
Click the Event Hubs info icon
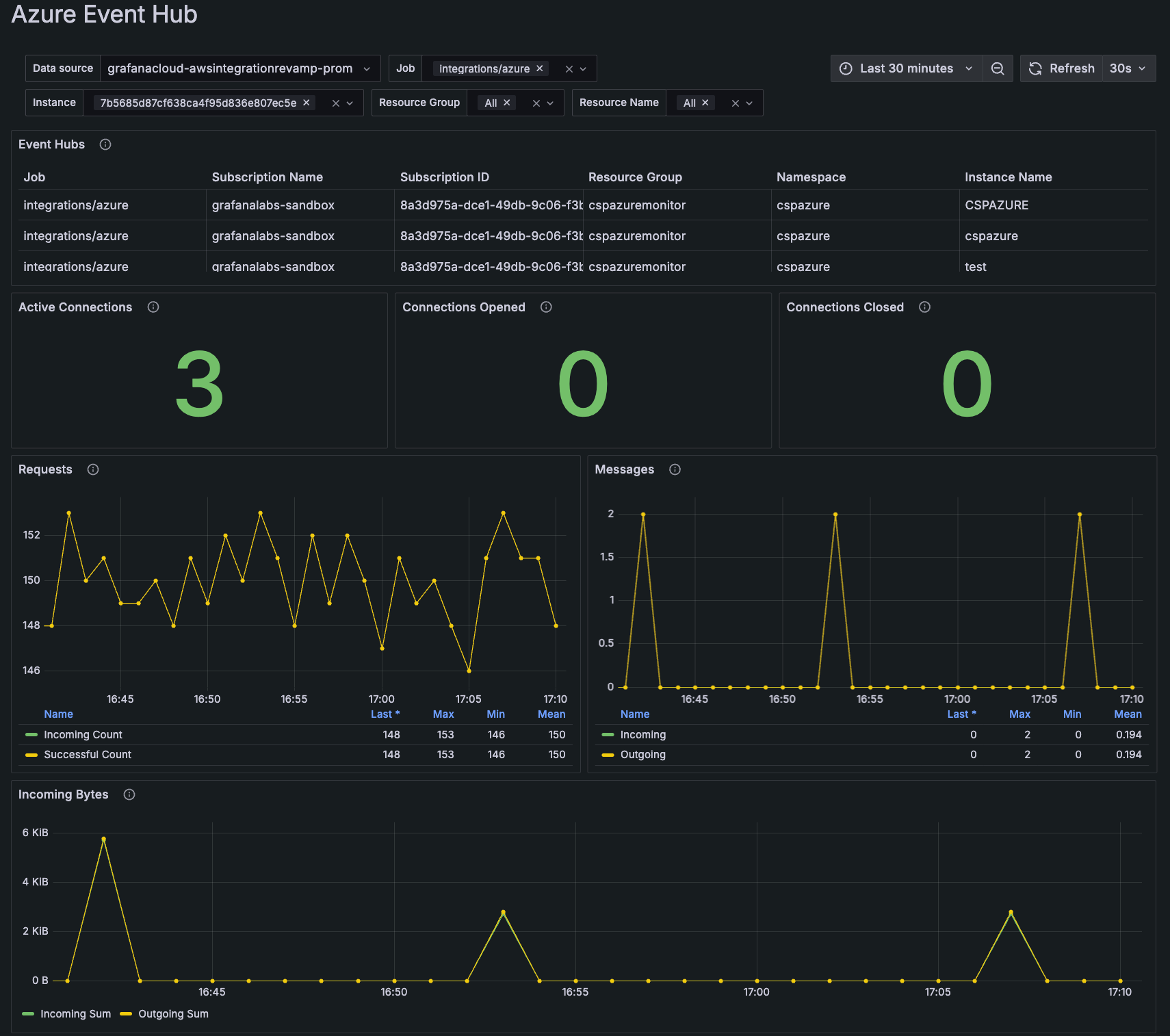pyautogui.click(x=105, y=144)
